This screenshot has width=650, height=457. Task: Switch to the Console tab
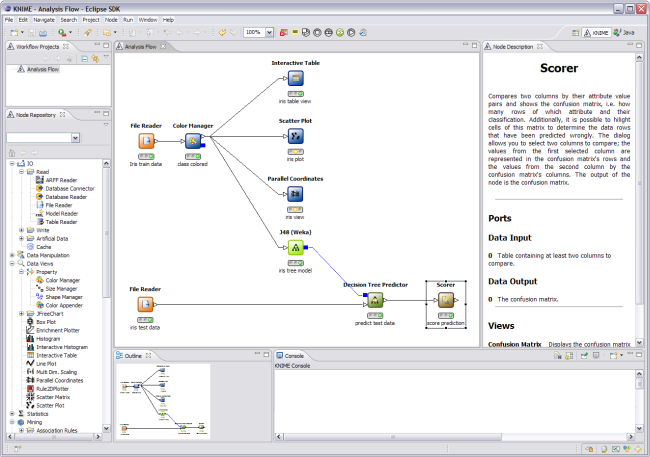pos(292,355)
